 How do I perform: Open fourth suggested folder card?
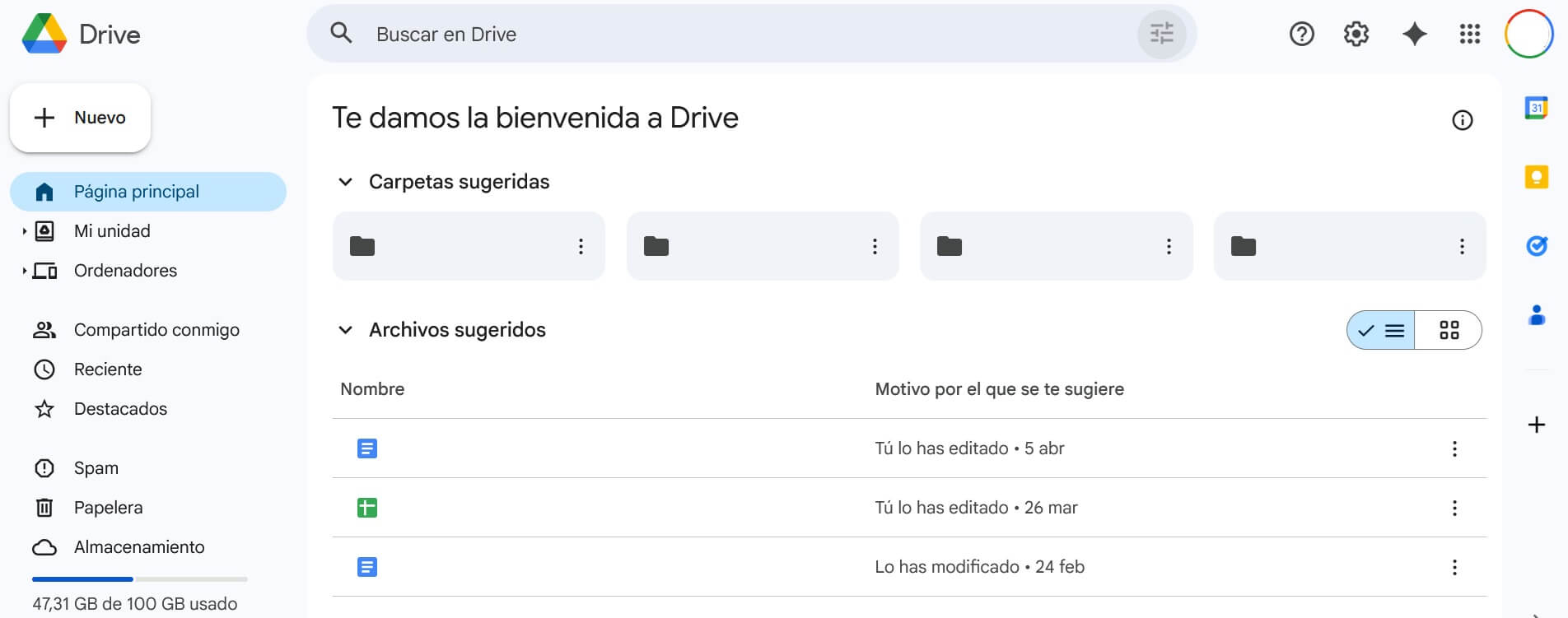[1350, 246]
